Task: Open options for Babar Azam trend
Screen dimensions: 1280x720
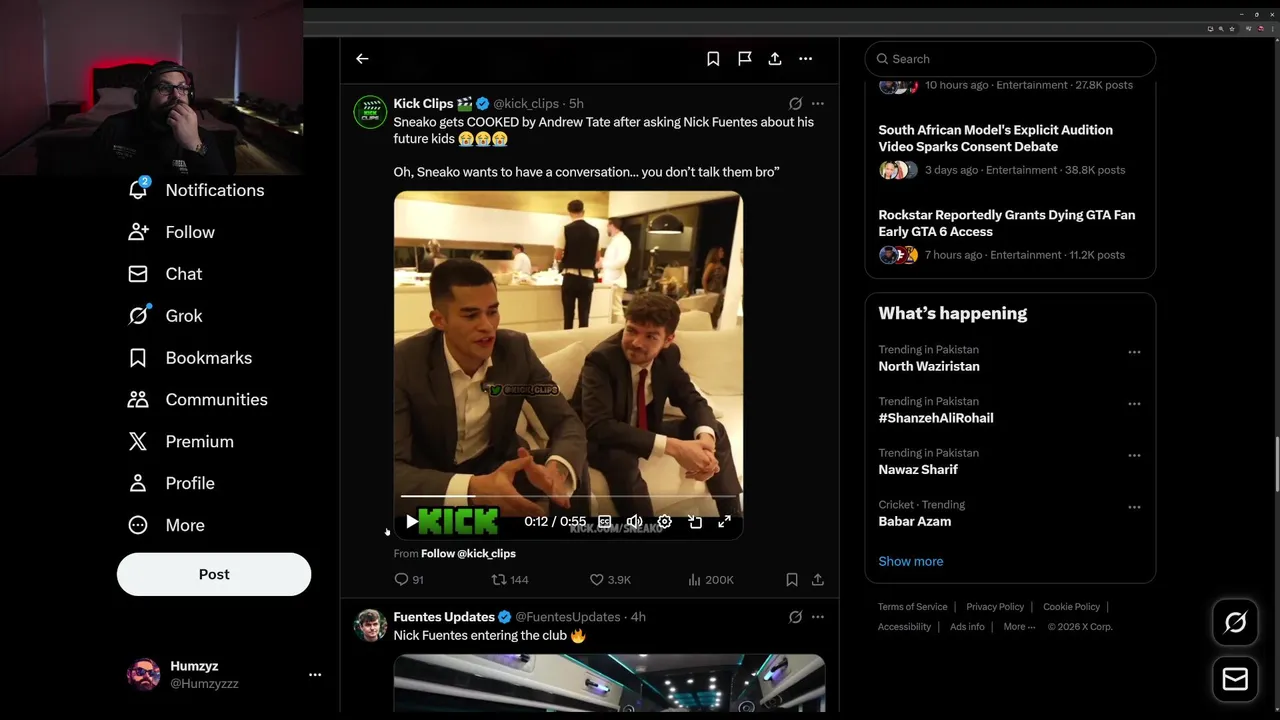Action: coord(1134,507)
